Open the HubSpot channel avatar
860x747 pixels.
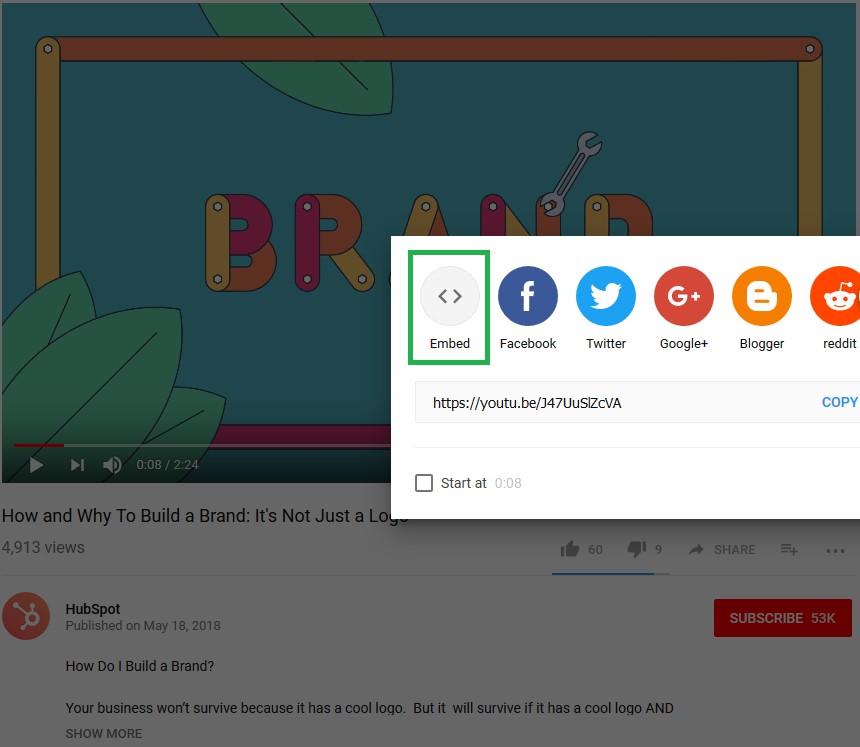[x=26, y=616]
